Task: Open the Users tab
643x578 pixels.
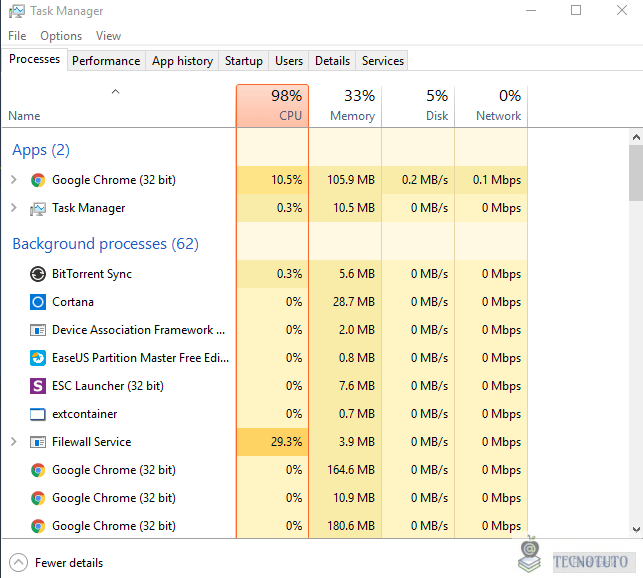Action: [x=289, y=61]
